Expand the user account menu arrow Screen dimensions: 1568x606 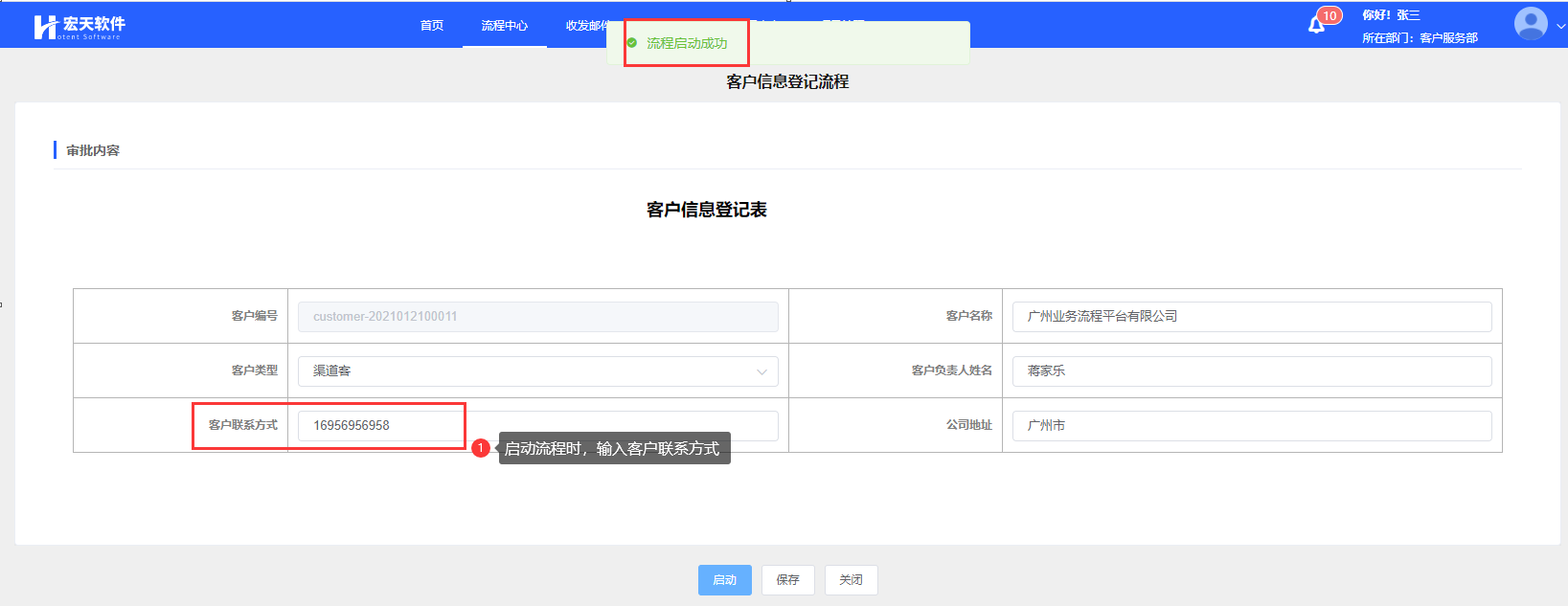pos(1560,27)
